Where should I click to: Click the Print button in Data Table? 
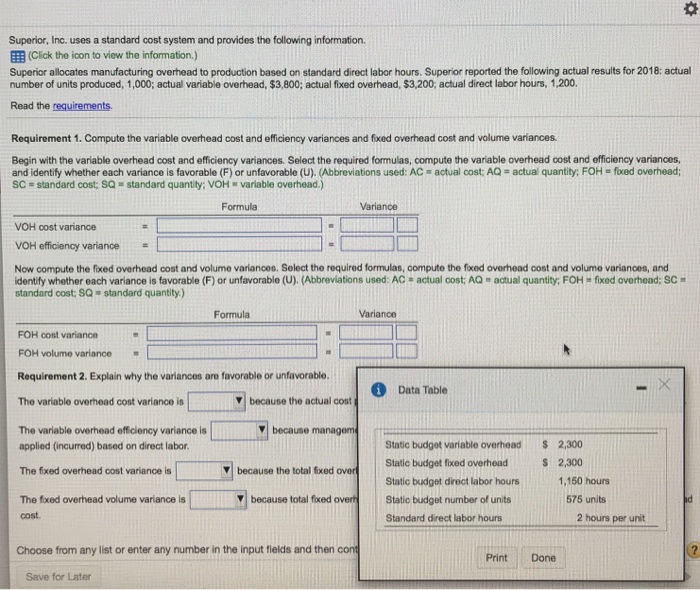point(496,558)
